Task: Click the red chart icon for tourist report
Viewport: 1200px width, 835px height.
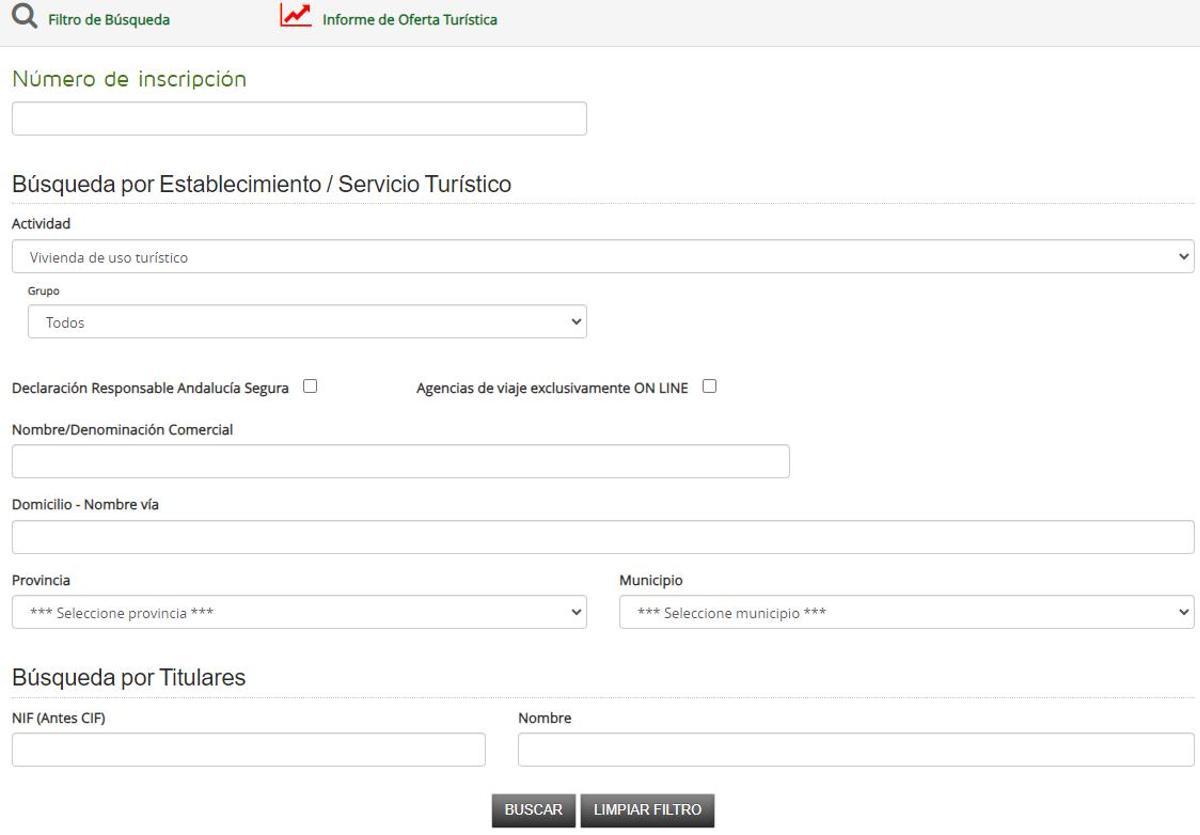Action: pyautogui.click(x=295, y=17)
